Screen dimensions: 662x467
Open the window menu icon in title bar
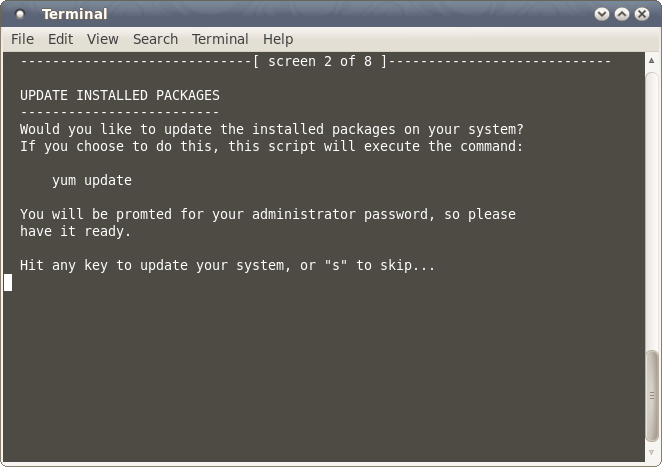pos(20,14)
